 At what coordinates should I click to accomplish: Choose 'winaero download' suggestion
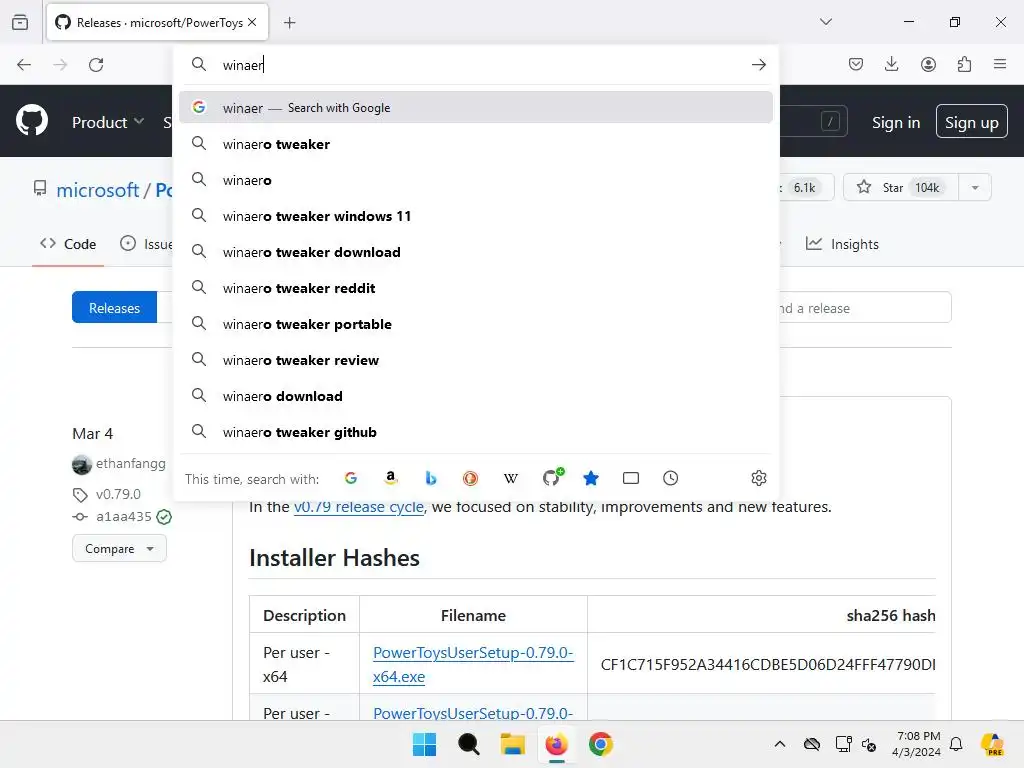click(x=475, y=396)
